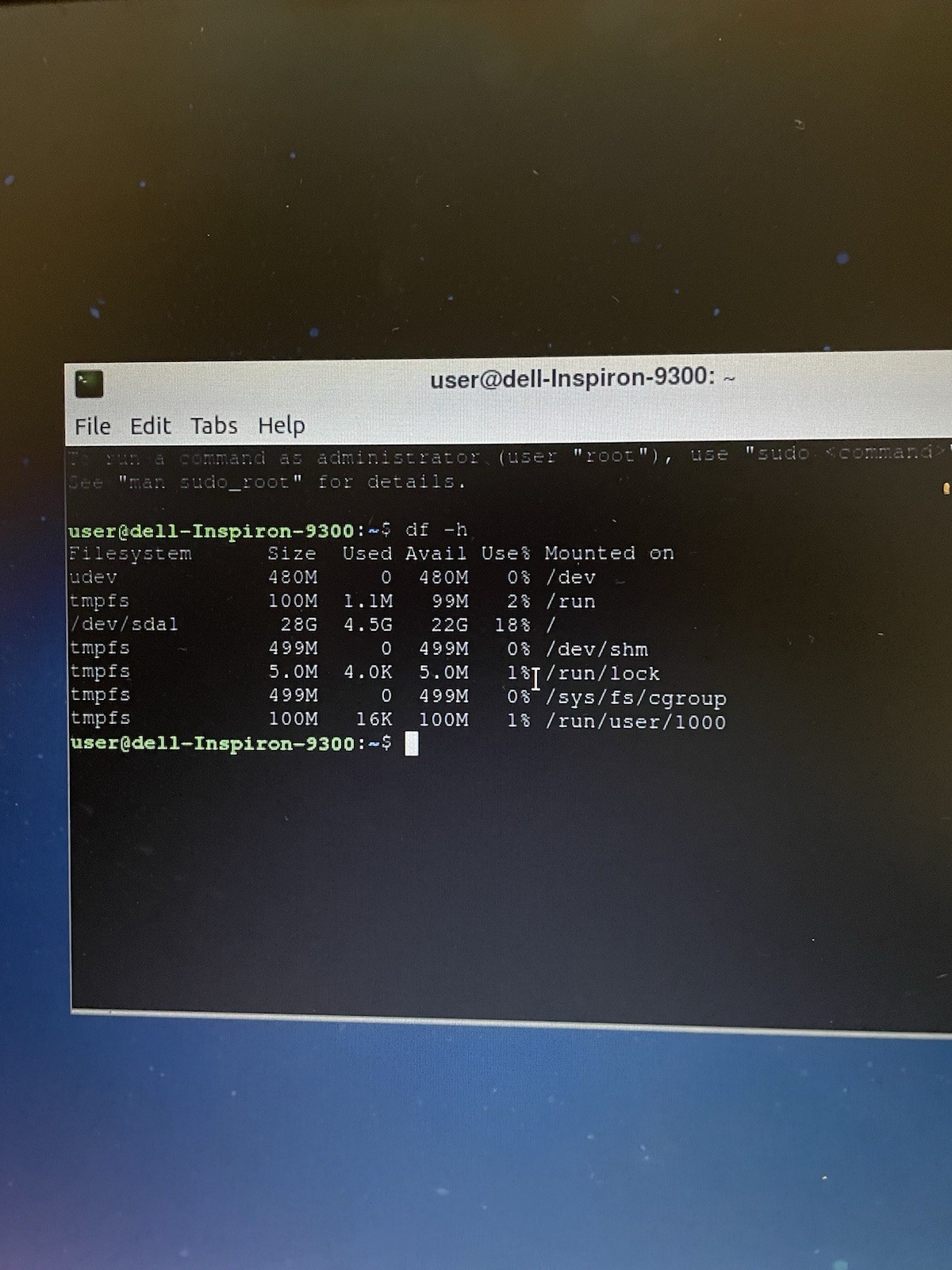Click the terminal cursor at the last prompt
Image resolution: width=952 pixels, height=1270 pixels.
(411, 744)
